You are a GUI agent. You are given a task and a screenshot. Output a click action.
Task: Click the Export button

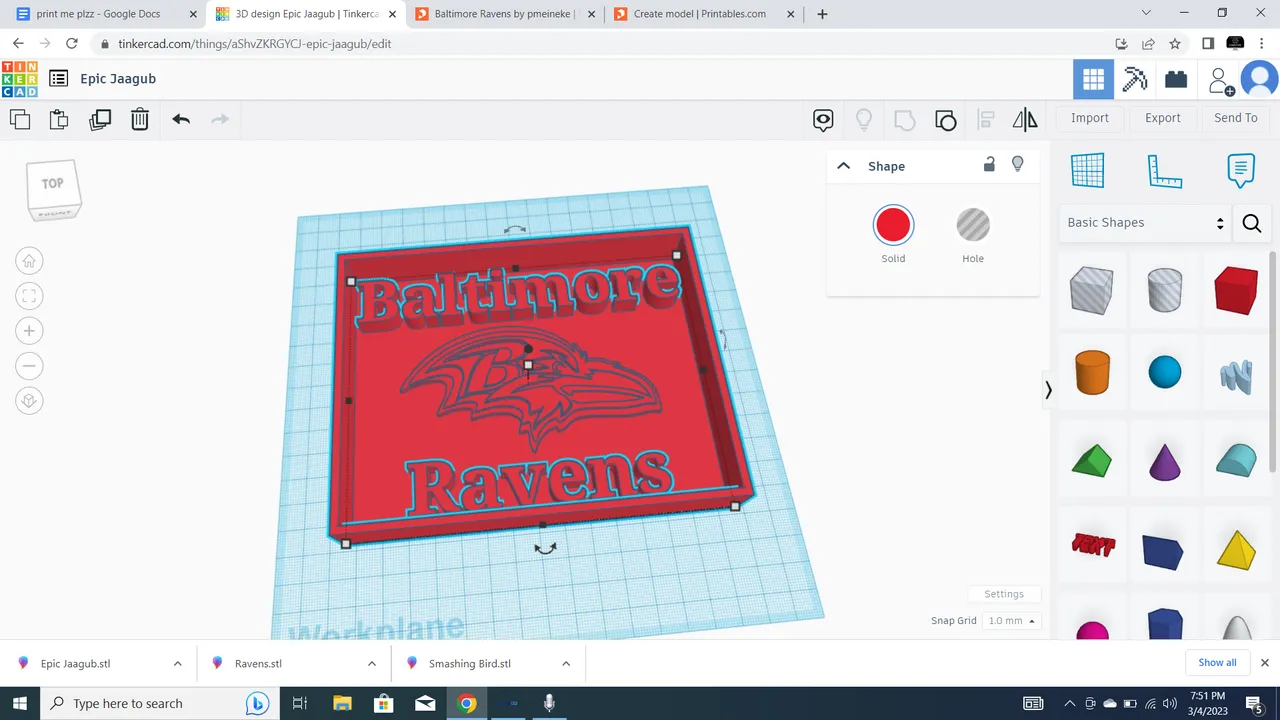[x=1162, y=117]
